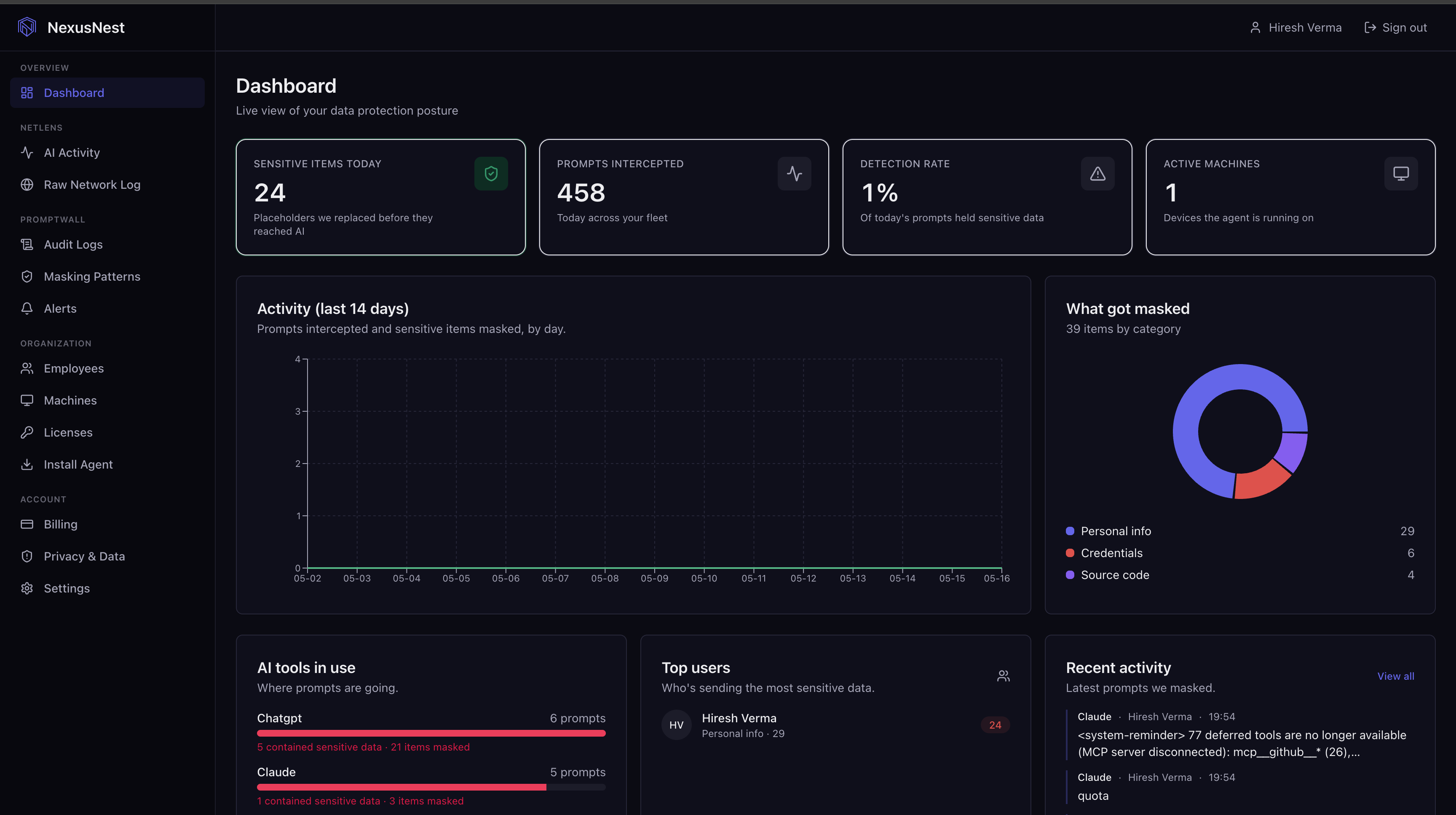1456x815 pixels.
Task: Go to AI Activity page
Action: pyautogui.click(x=107, y=153)
